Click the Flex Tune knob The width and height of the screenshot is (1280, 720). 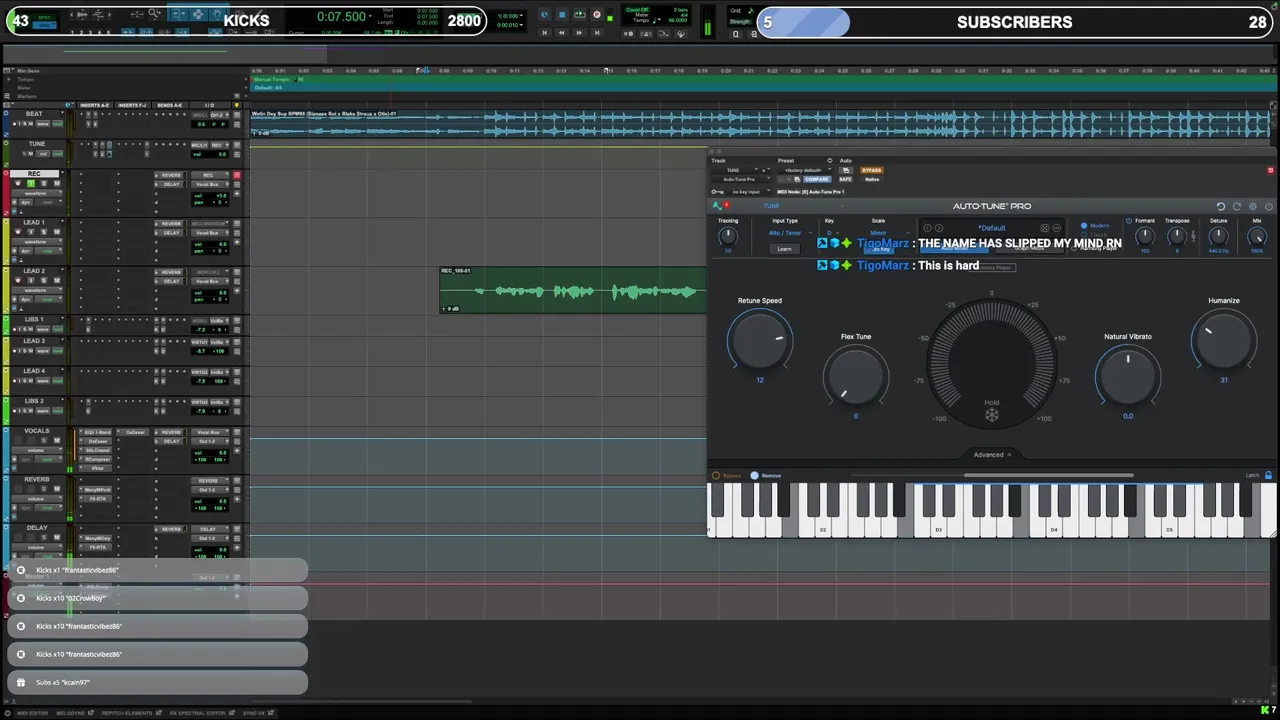[856, 376]
